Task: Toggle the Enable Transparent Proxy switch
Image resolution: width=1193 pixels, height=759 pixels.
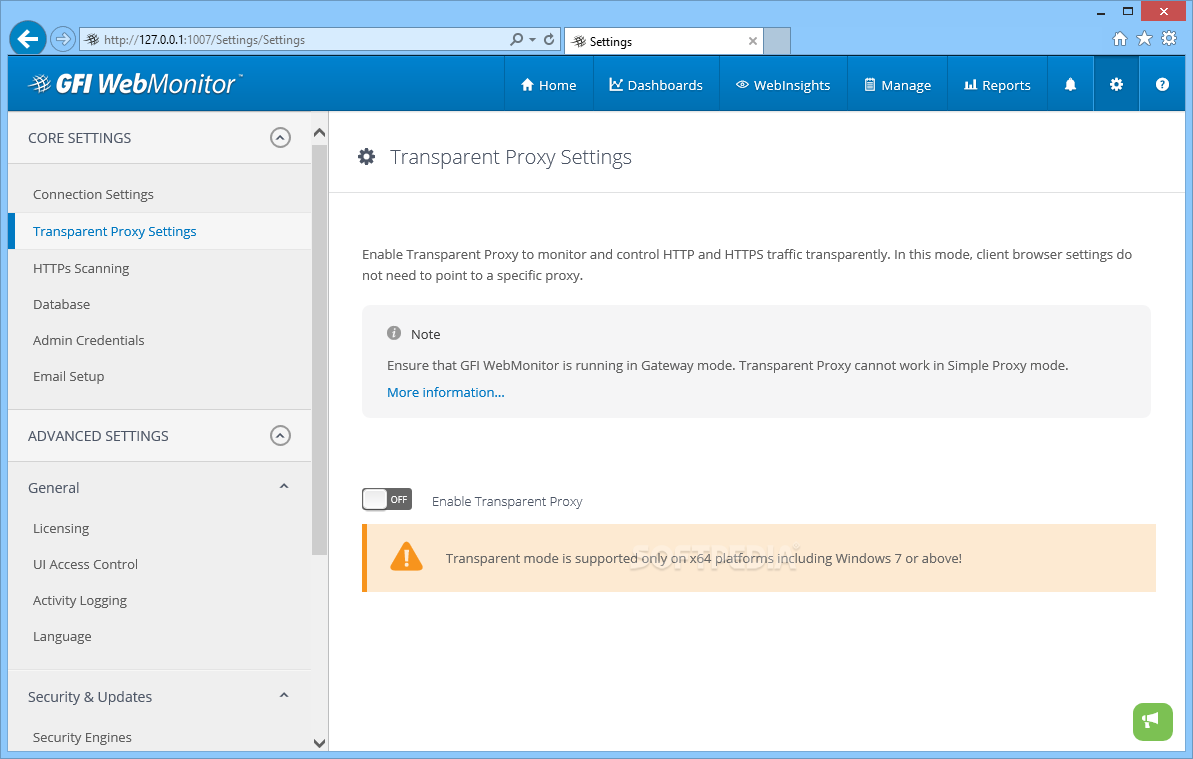Action: click(x=387, y=499)
